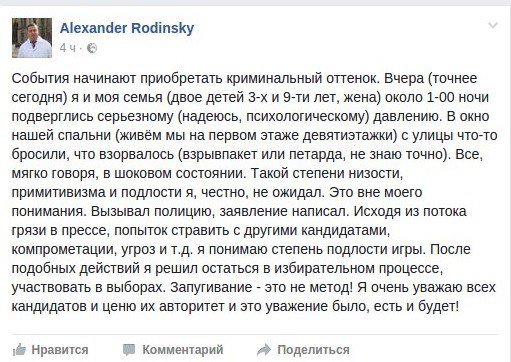
Task: Open Alexander Rodinsky's profile photo
Action: tap(32, 38)
